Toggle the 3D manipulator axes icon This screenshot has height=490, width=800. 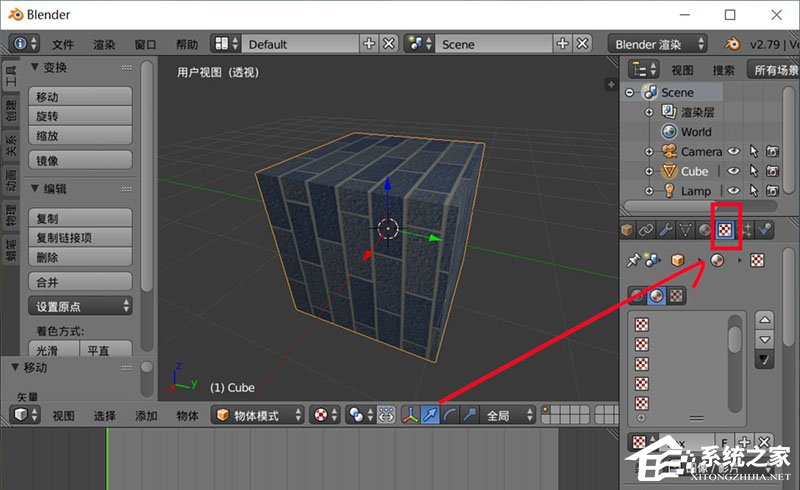(411, 415)
